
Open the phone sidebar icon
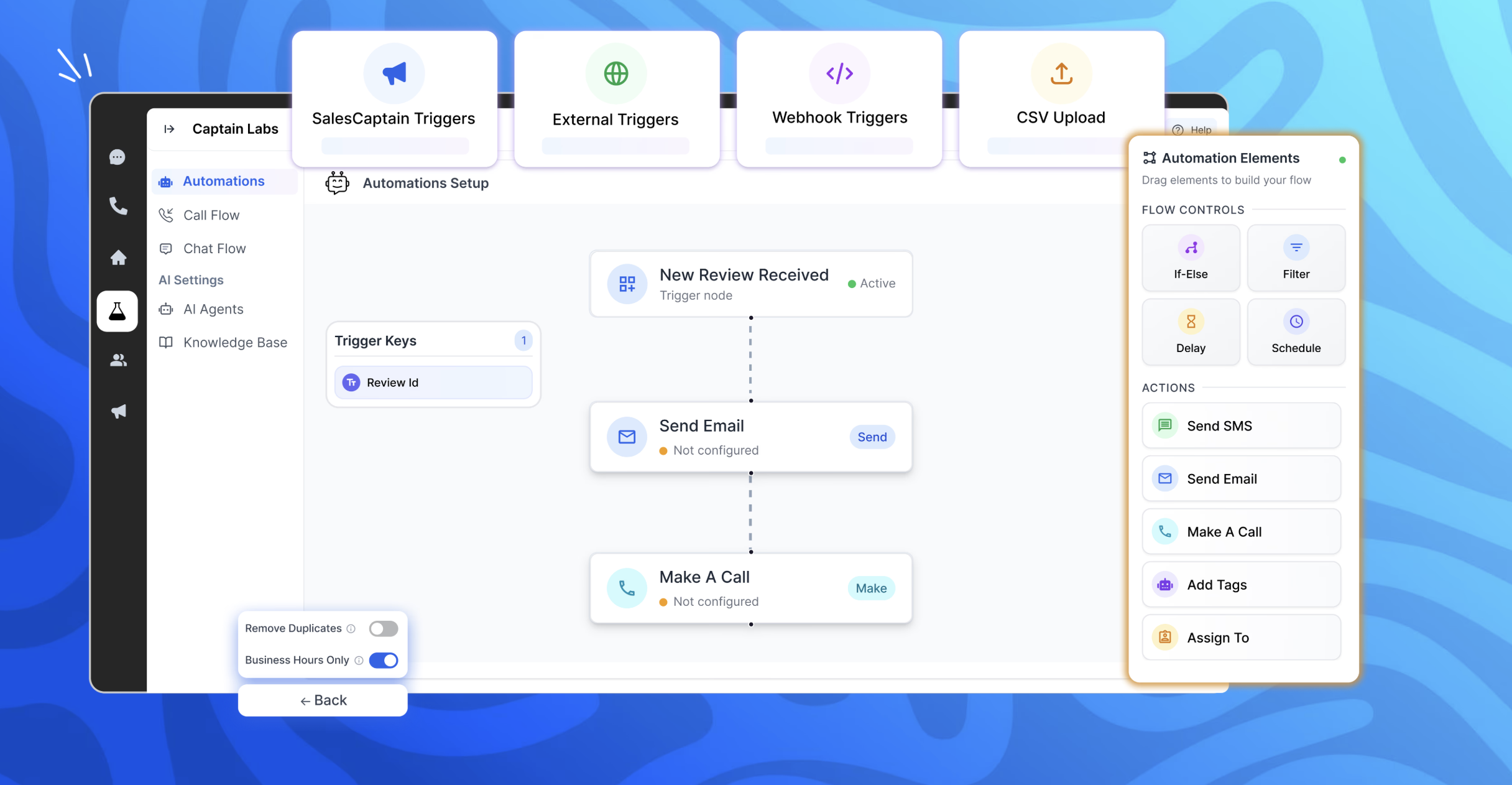pos(118,206)
